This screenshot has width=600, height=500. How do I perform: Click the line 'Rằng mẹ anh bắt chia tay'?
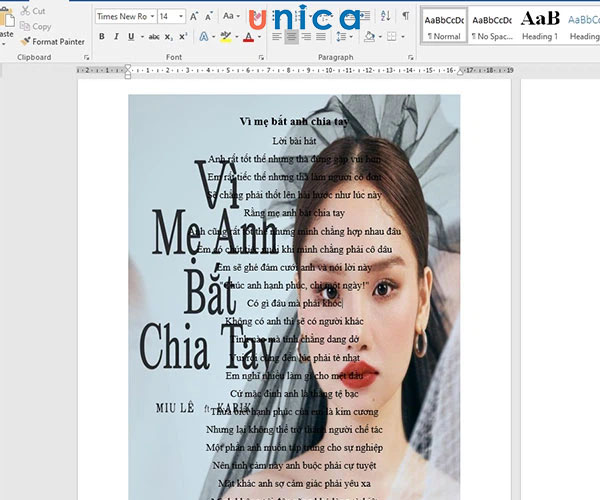tap(294, 213)
